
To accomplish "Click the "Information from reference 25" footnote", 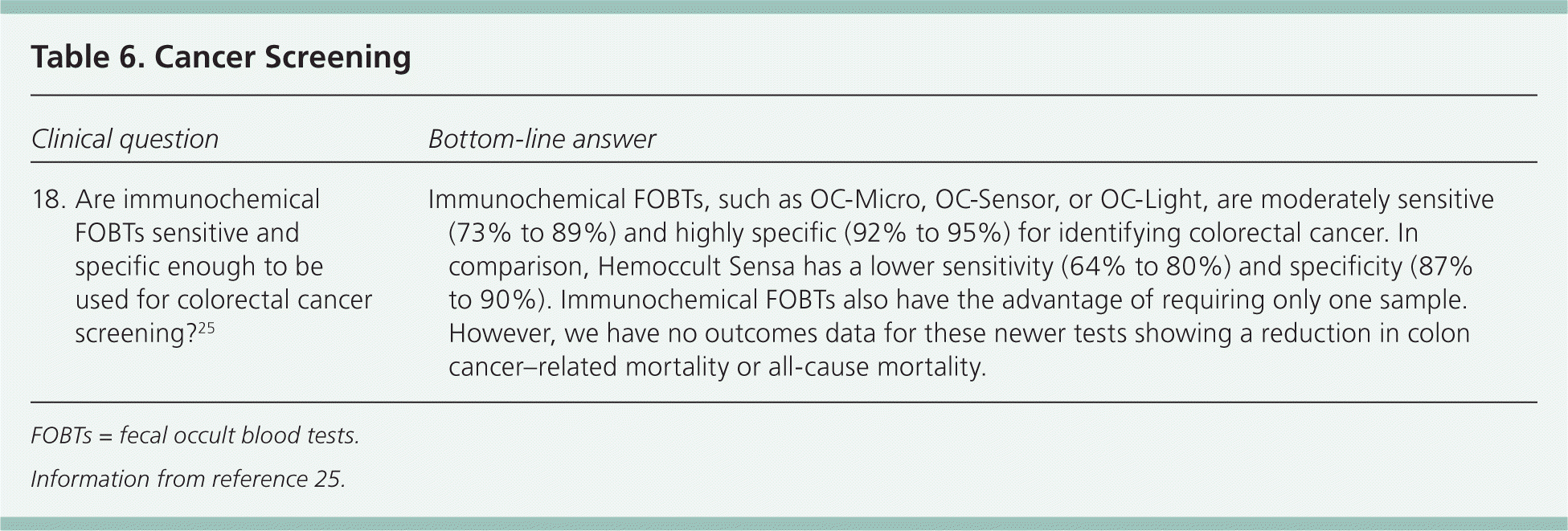I will [x=188, y=479].
